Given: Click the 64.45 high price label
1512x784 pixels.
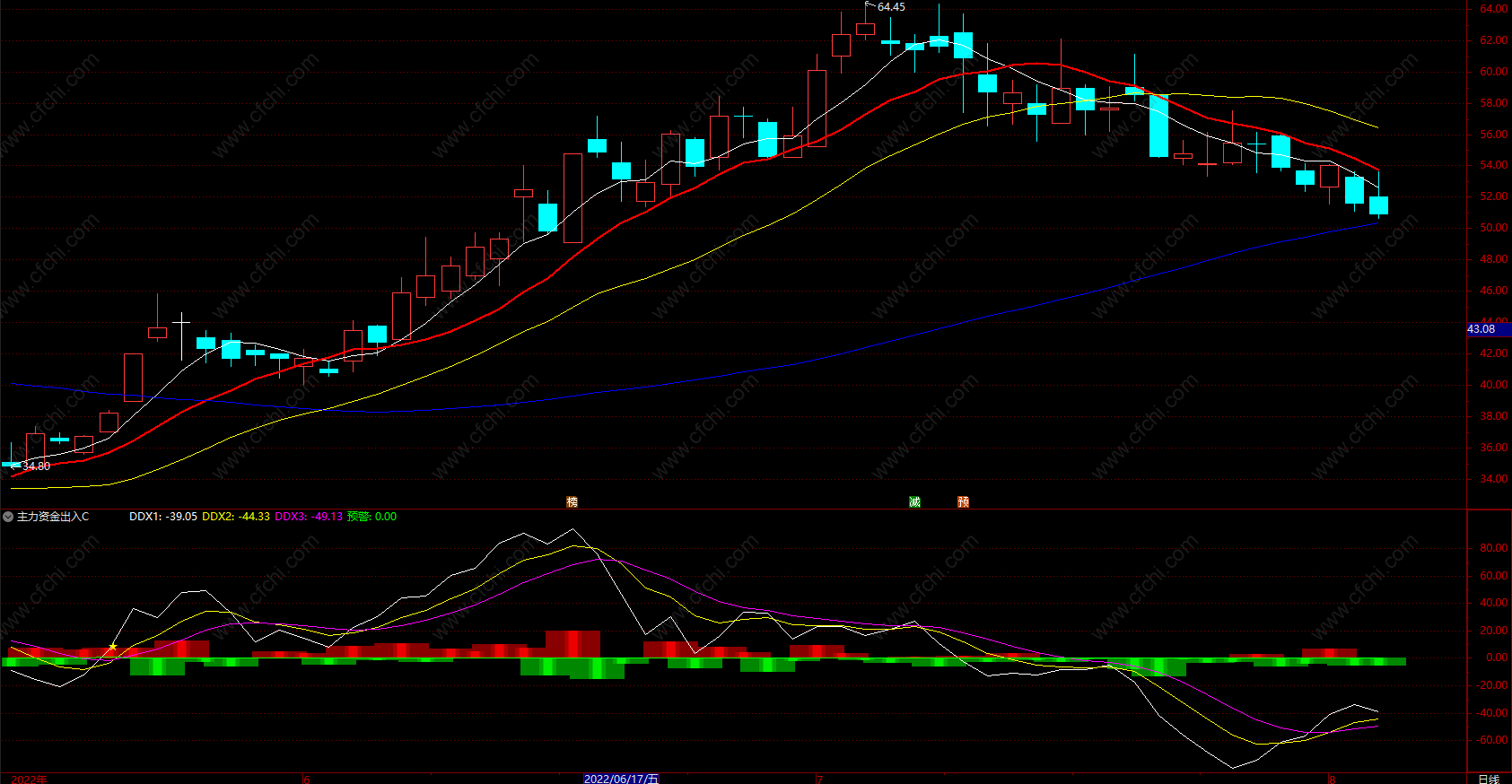Looking at the screenshot, I should click(891, 7).
